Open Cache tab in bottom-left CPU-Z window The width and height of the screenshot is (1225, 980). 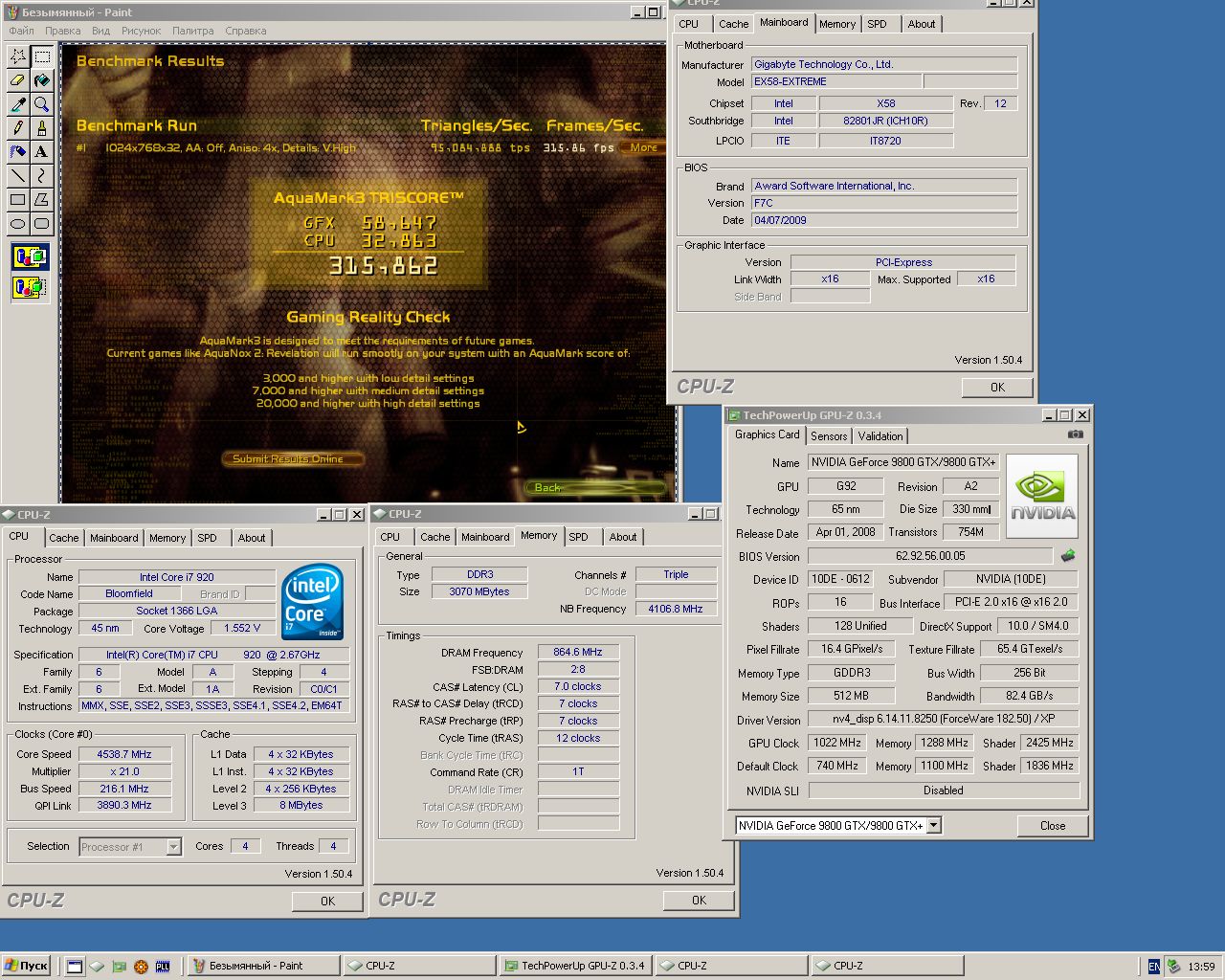(x=64, y=538)
